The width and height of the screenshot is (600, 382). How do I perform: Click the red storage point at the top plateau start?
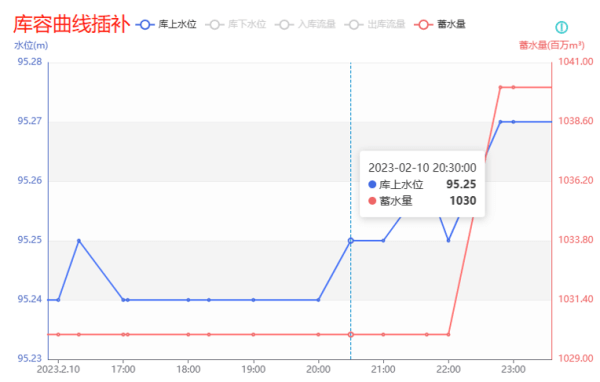[x=501, y=87]
